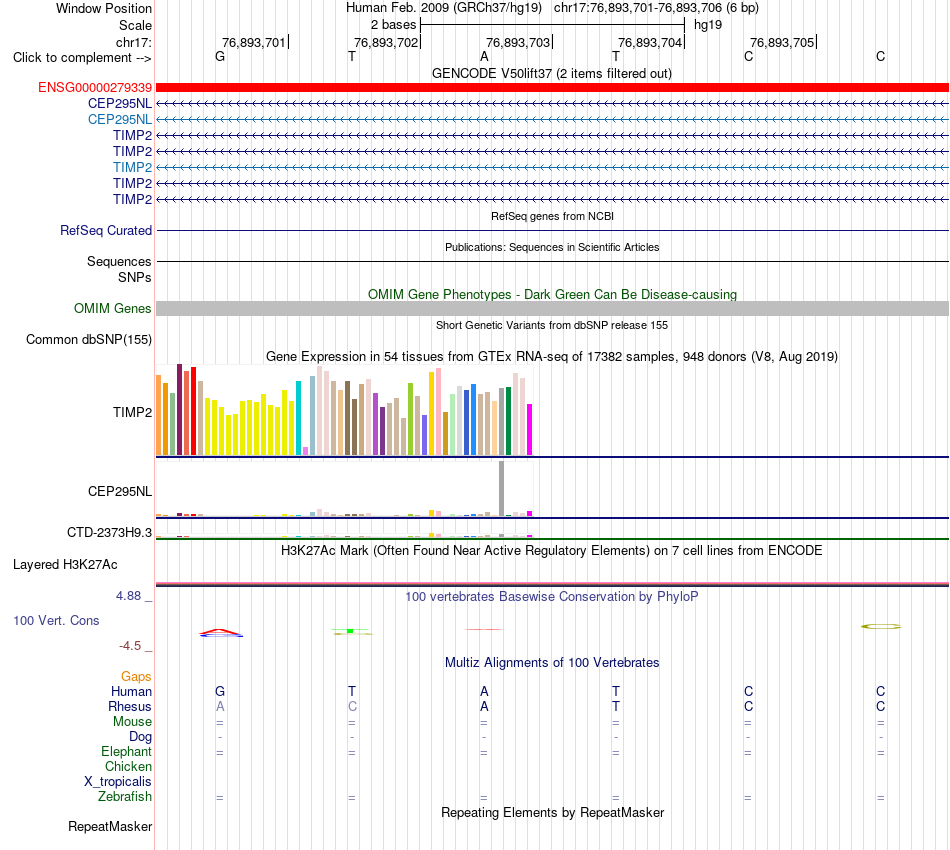Open the Short Genetic Variants dbSNP 155 title
This screenshot has height=850, width=950.
pos(552,325)
